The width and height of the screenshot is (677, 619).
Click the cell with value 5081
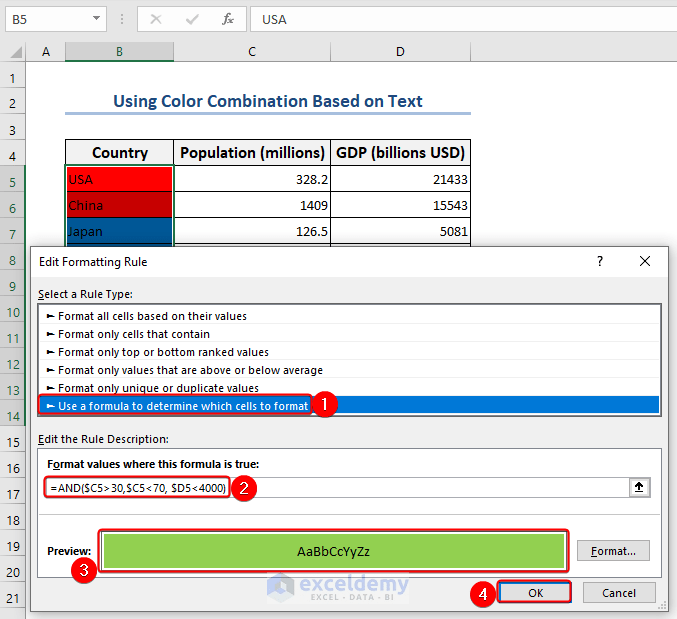(400, 231)
